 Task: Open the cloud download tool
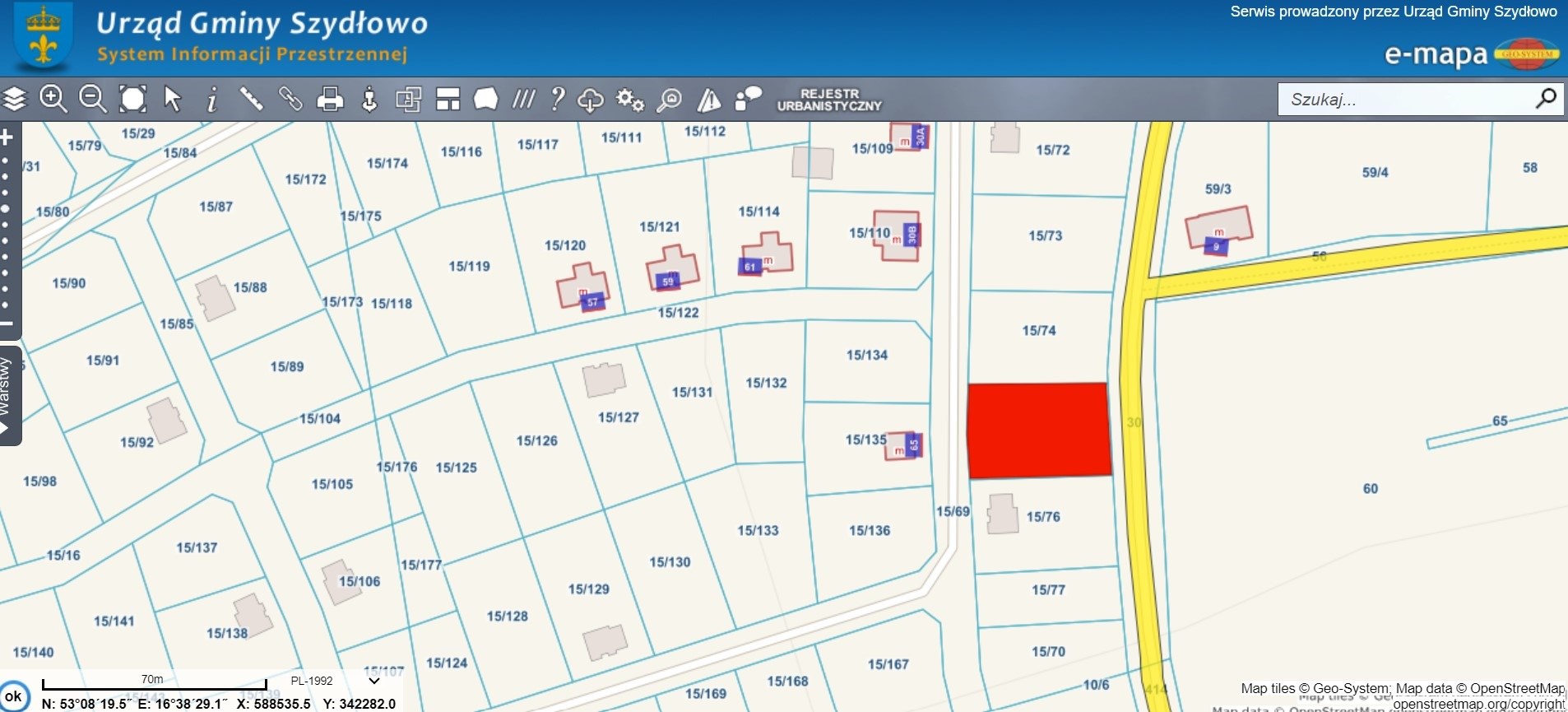pos(590,100)
